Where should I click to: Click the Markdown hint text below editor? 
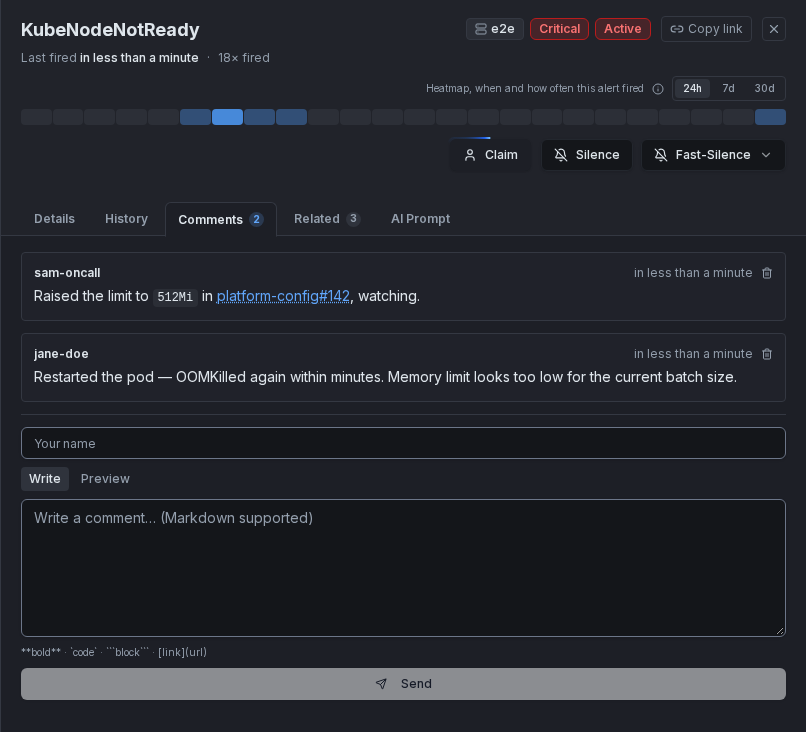(114, 652)
